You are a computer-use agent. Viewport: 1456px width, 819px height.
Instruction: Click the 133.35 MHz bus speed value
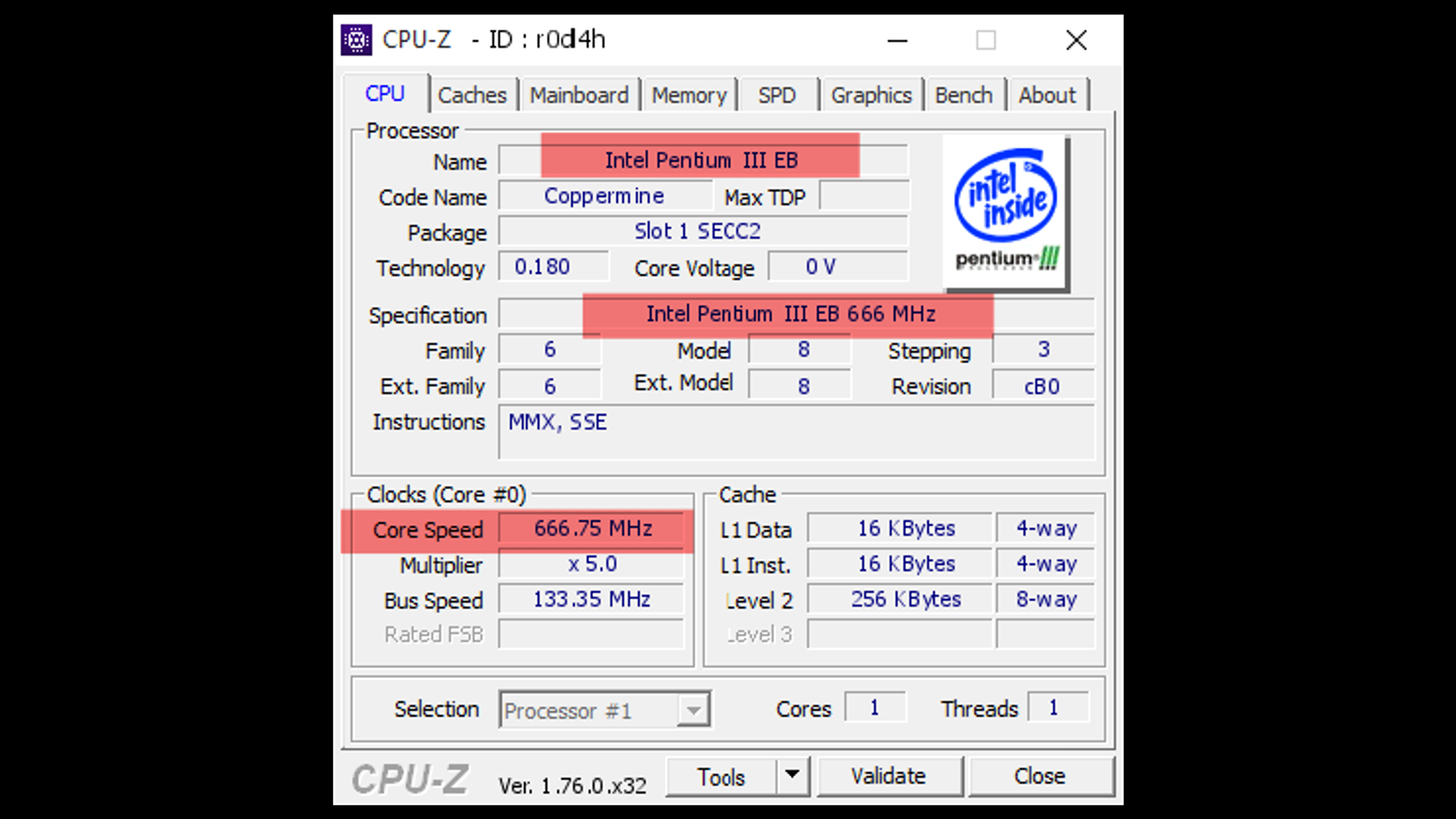click(592, 599)
